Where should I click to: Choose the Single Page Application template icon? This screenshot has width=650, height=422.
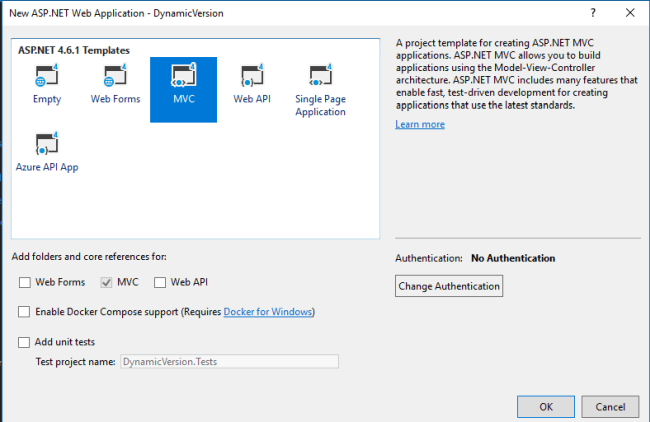(x=320, y=75)
